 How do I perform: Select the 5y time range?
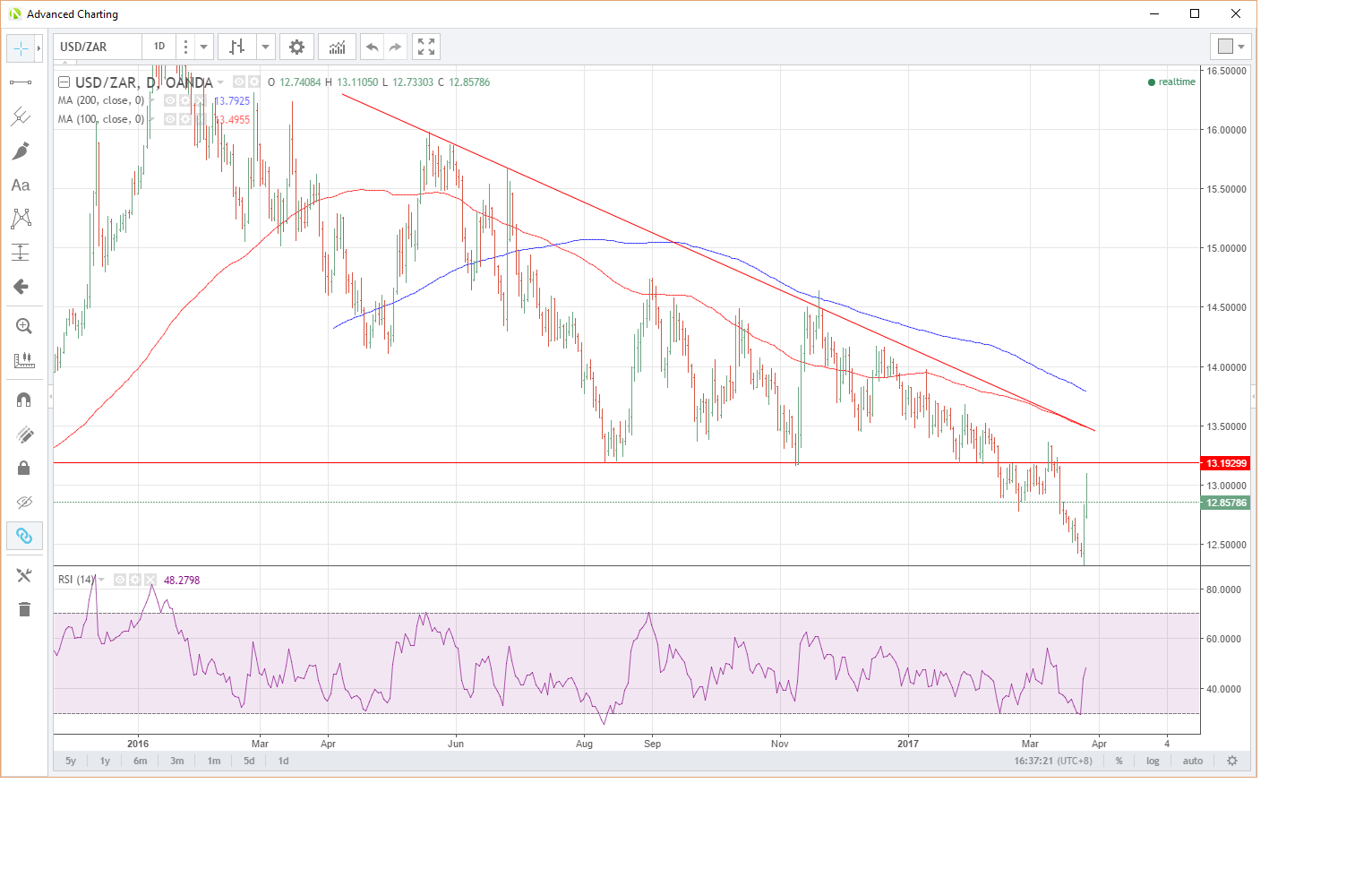tap(71, 761)
